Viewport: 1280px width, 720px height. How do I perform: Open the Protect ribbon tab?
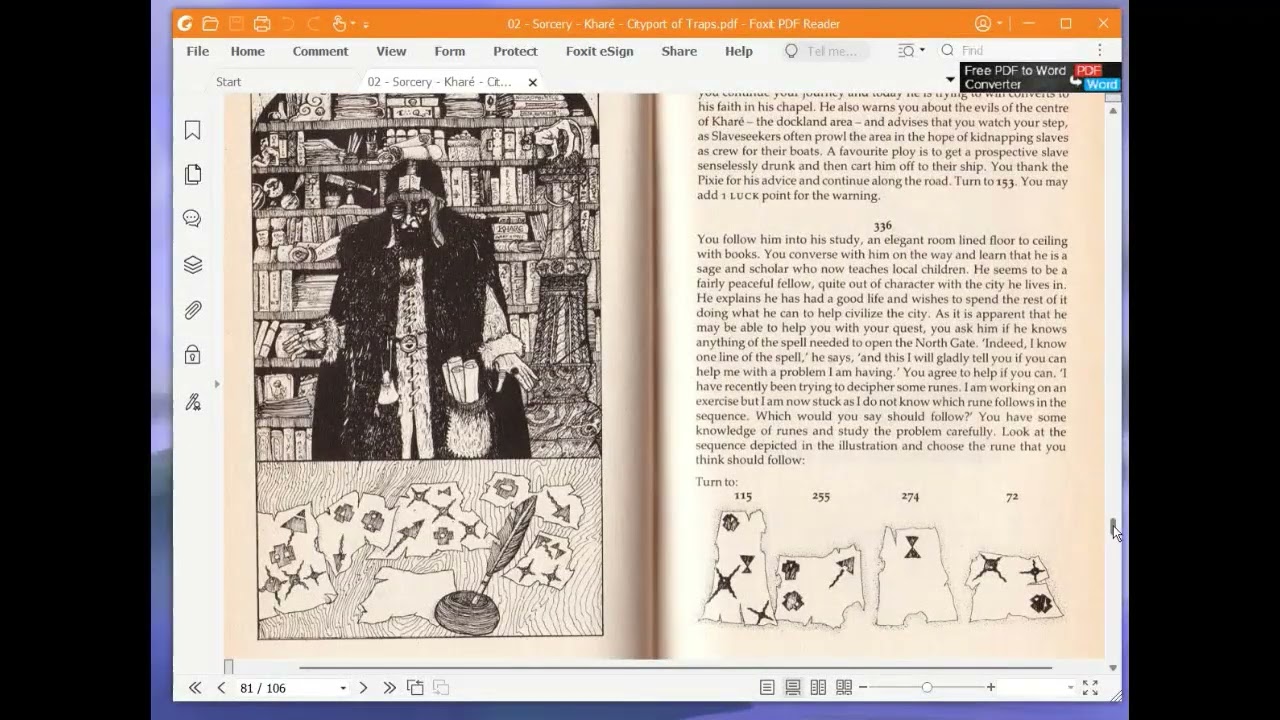click(515, 51)
